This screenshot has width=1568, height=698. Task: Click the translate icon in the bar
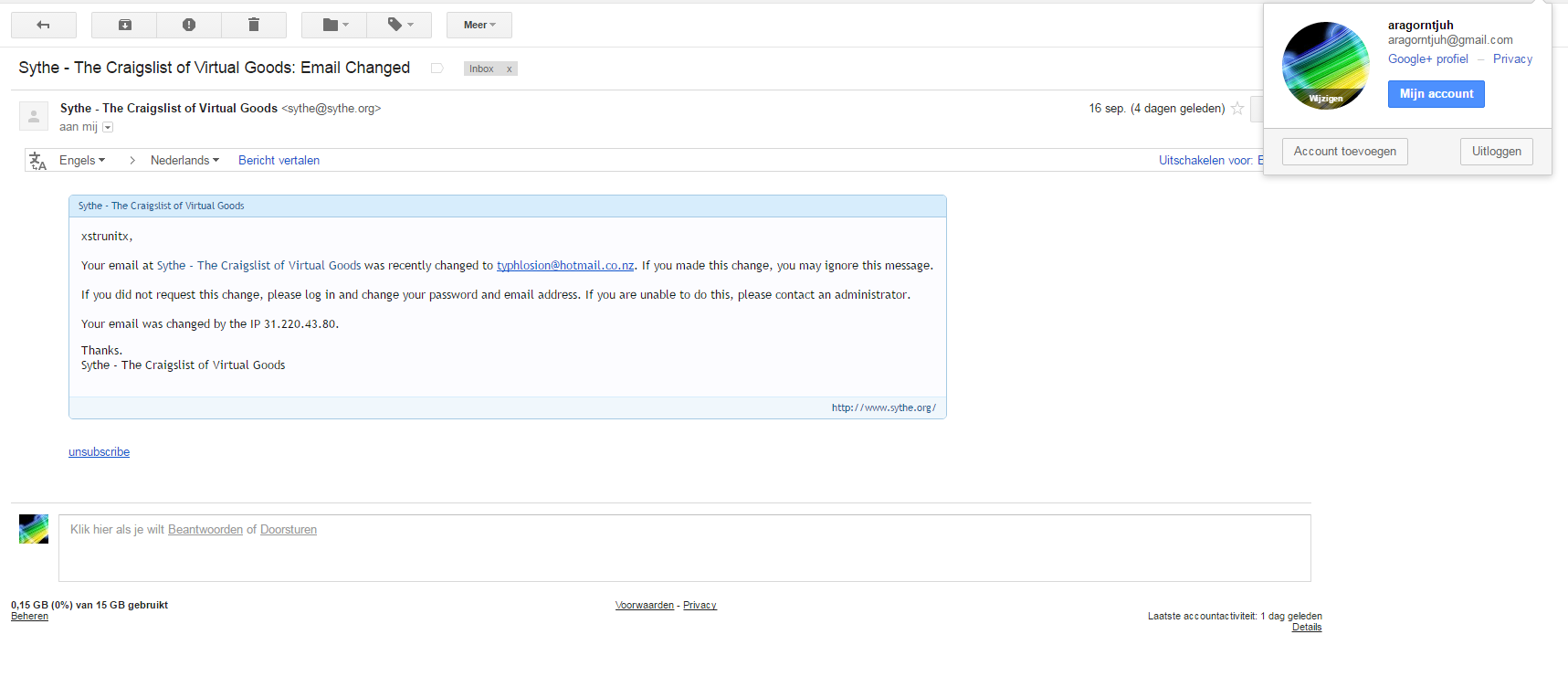point(37,161)
